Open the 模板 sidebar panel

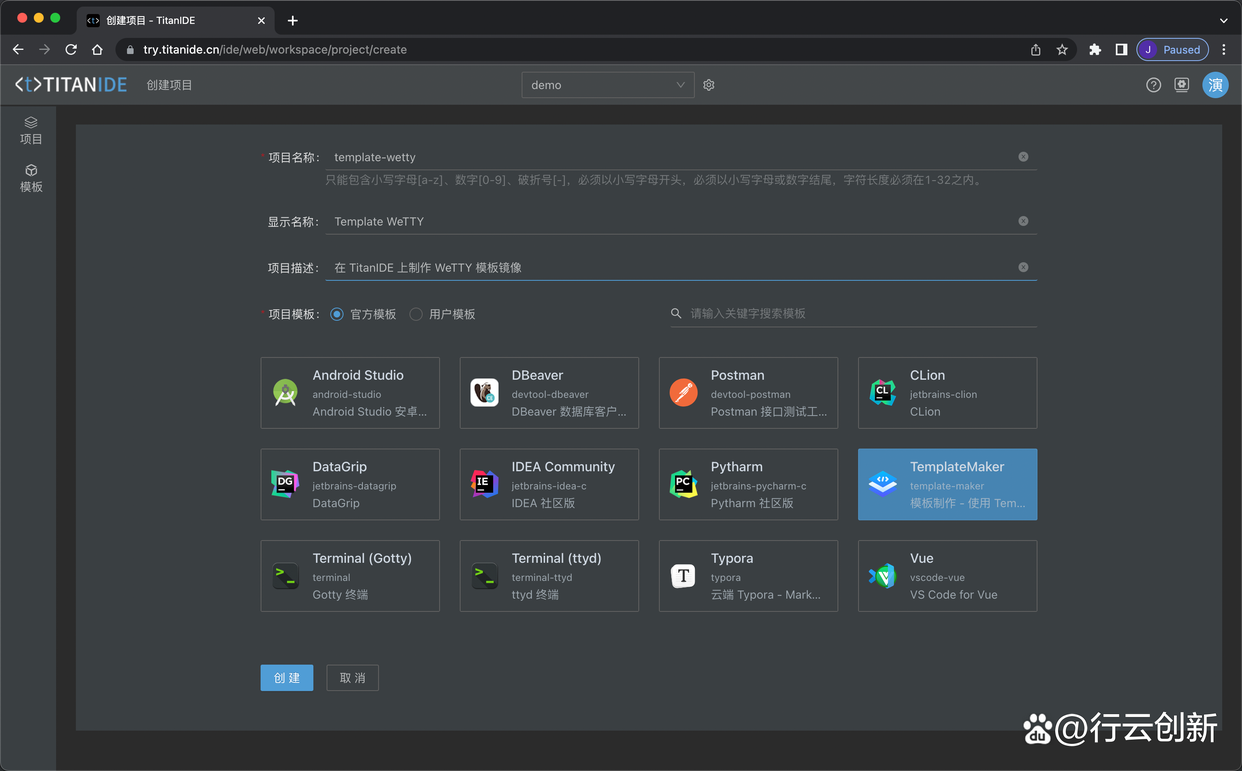(31, 177)
